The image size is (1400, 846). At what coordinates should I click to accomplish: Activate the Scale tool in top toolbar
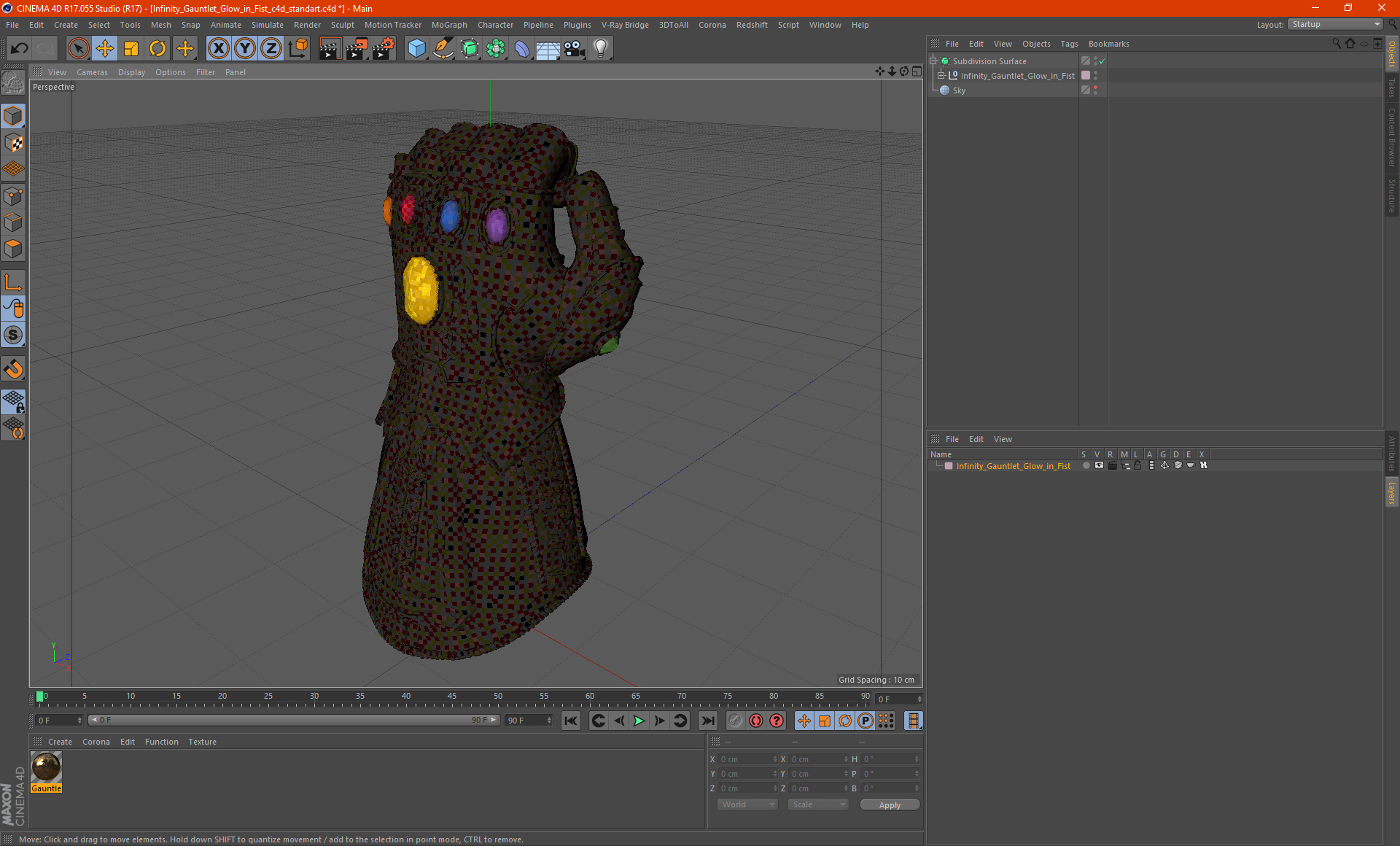[x=131, y=49]
